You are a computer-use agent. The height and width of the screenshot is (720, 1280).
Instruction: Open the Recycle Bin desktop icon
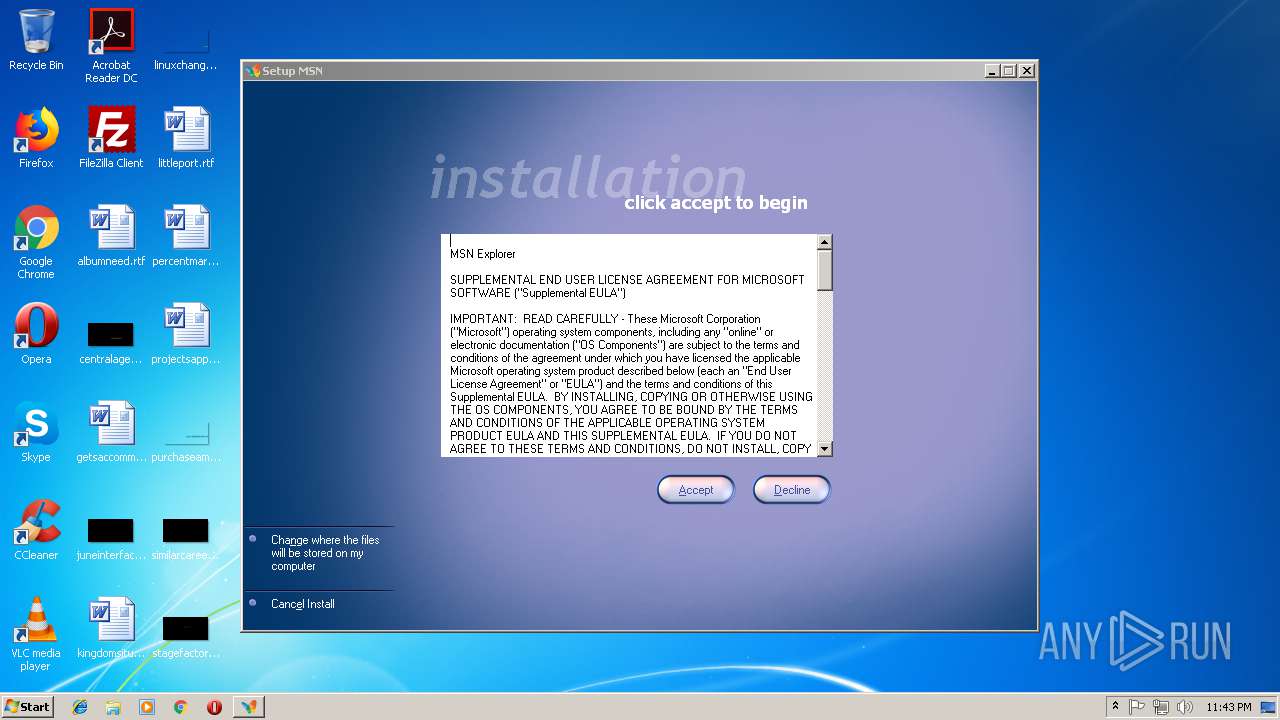36,40
